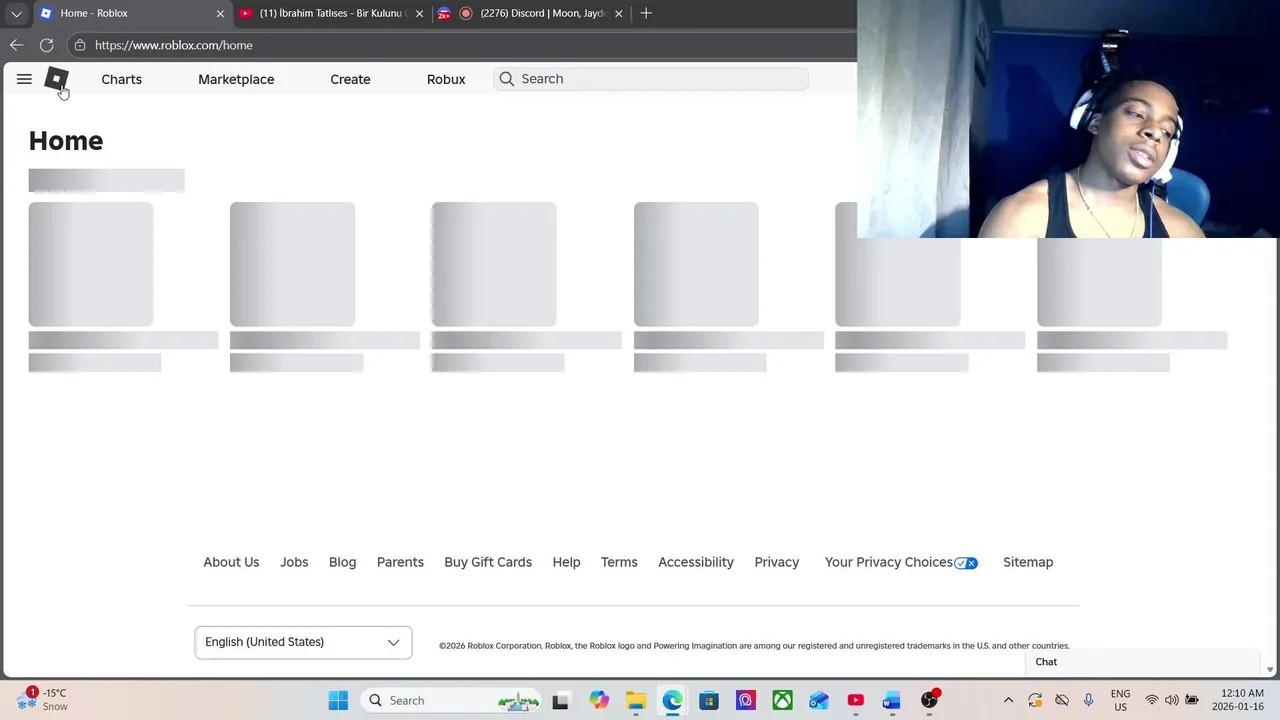1280x720 pixels.
Task: Open Outlook from the taskbar
Action: pyautogui.click(x=819, y=700)
